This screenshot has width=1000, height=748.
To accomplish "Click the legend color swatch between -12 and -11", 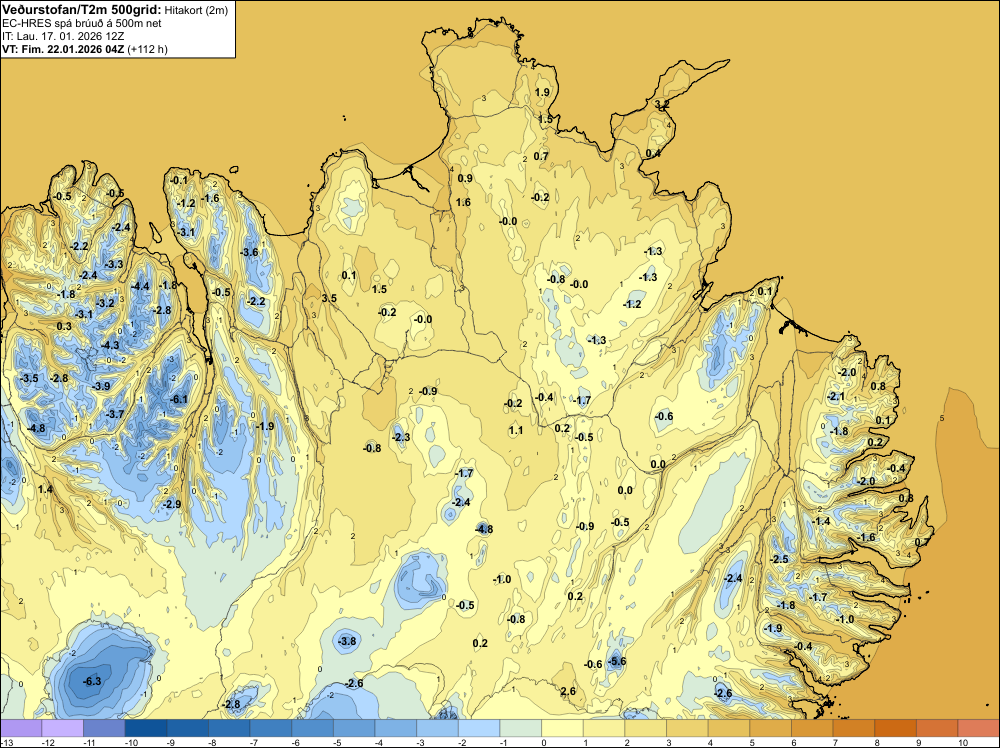I will 62,728.
